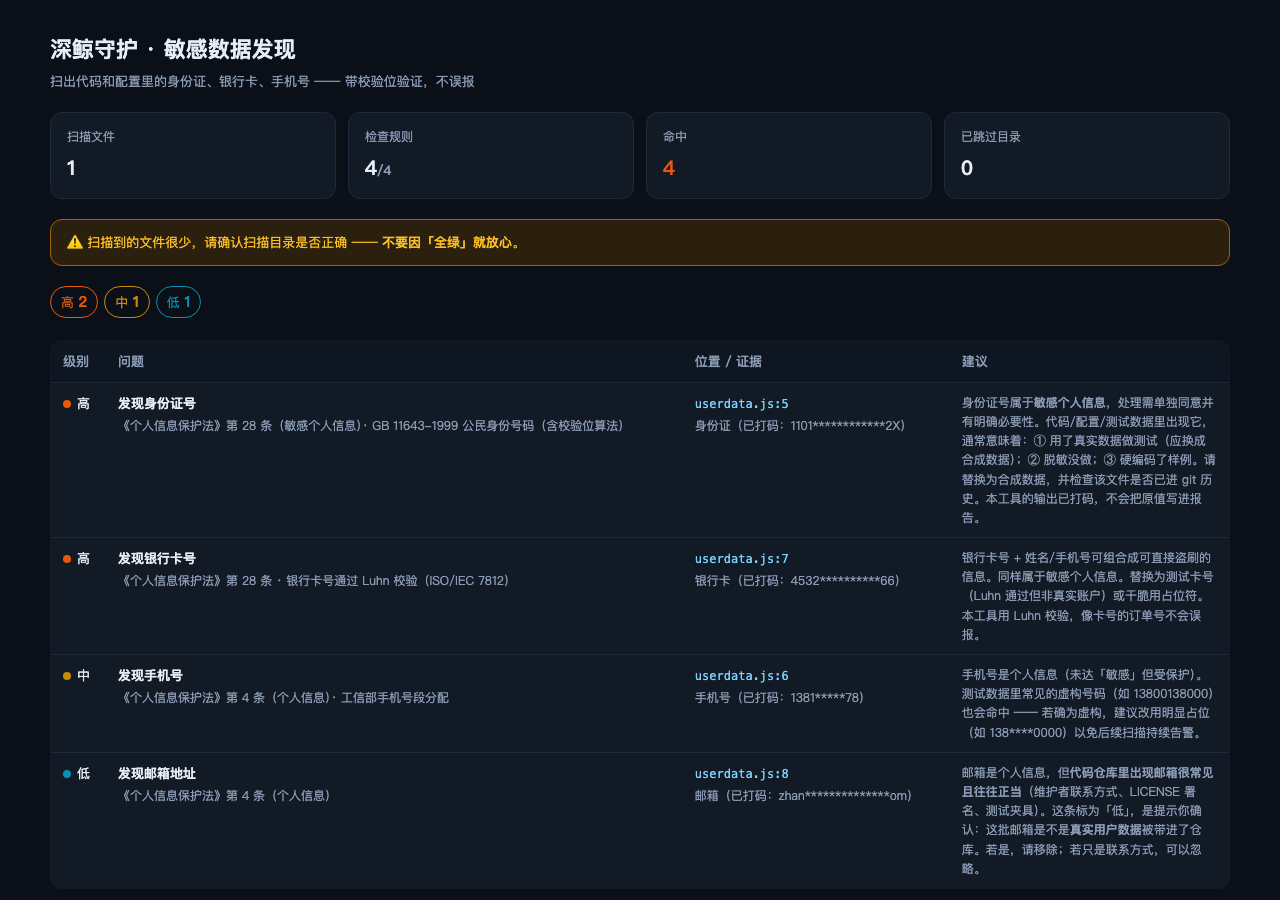
Task: Click the 命中 stat card
Action: (x=789, y=155)
